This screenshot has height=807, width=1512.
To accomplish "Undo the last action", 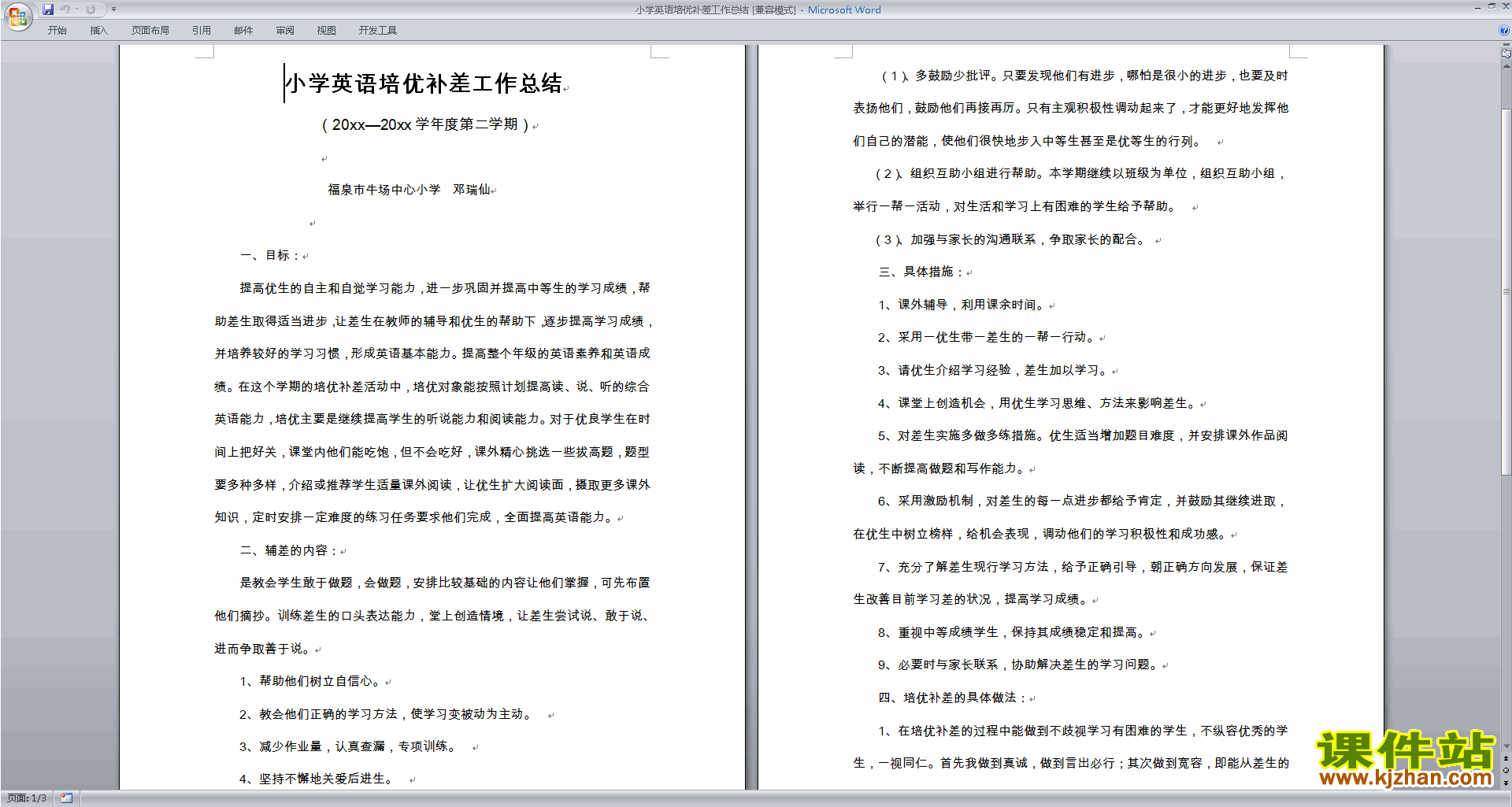I will coord(65,9).
